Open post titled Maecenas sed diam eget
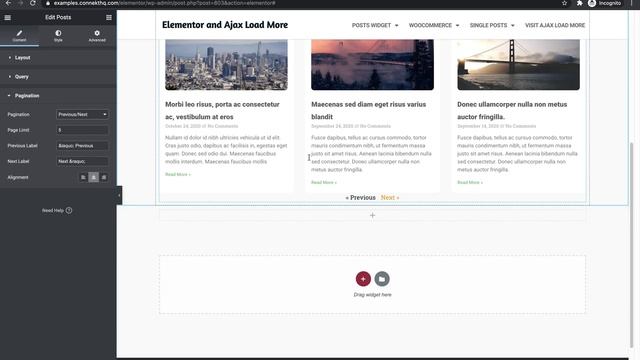This screenshot has height=360, width=640. [x=368, y=111]
